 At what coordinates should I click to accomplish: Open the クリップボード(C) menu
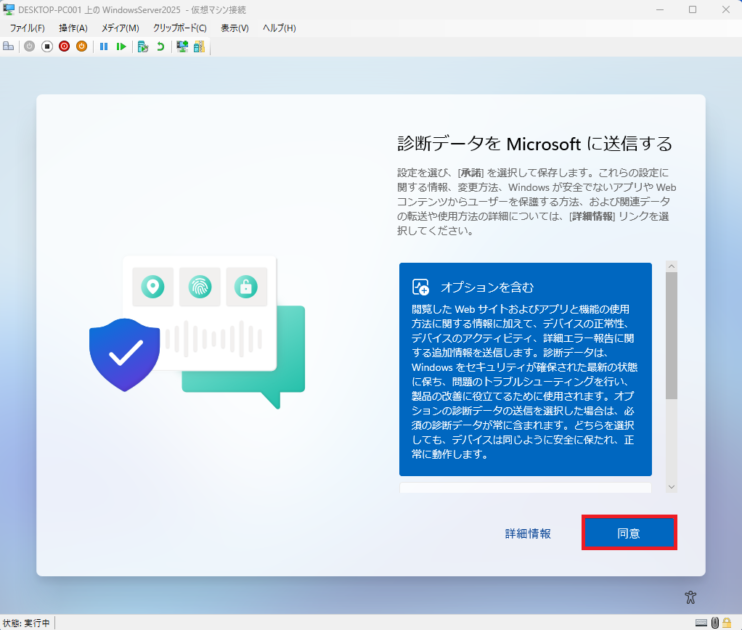coord(180,28)
